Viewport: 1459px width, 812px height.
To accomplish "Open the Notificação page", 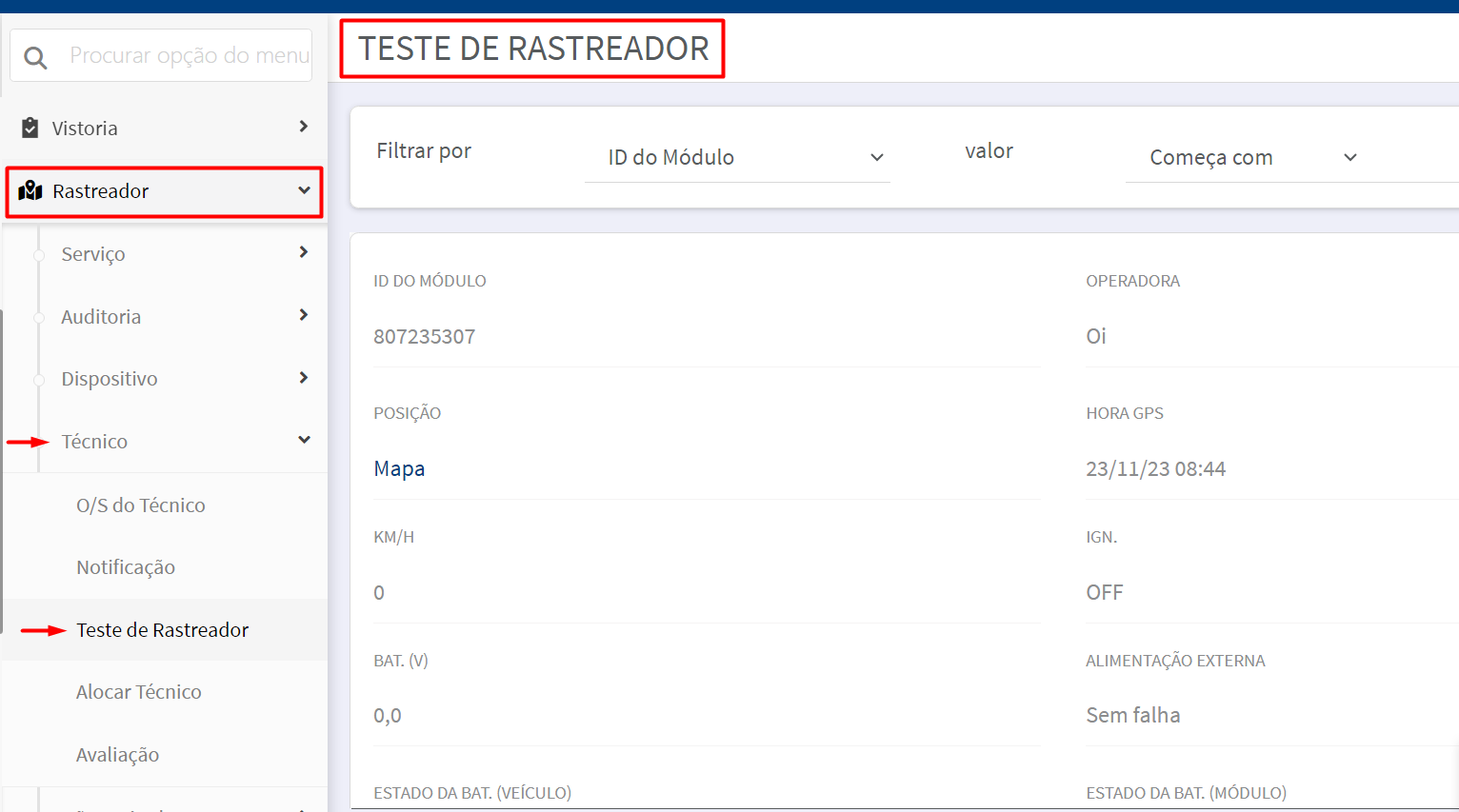I will click(x=126, y=567).
